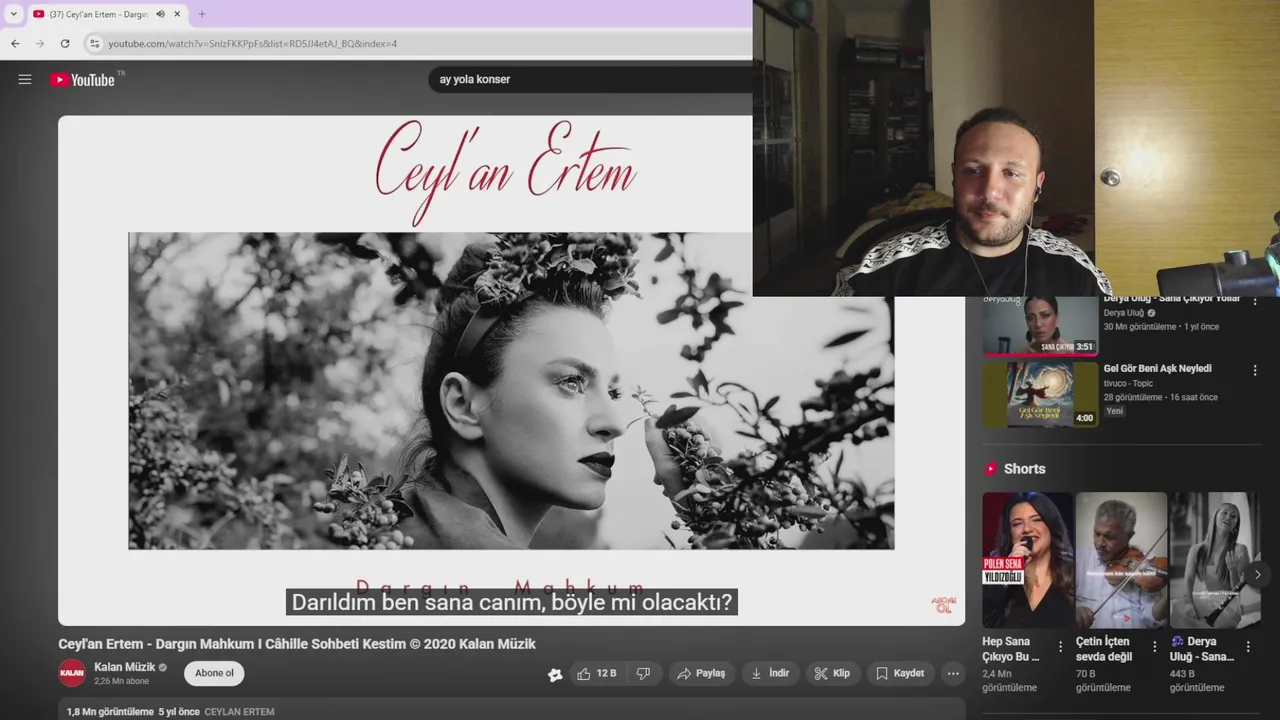Open options for 'Hep Sana Çıkıyo Bu' short
The width and height of the screenshot is (1280, 720).
[1060, 647]
